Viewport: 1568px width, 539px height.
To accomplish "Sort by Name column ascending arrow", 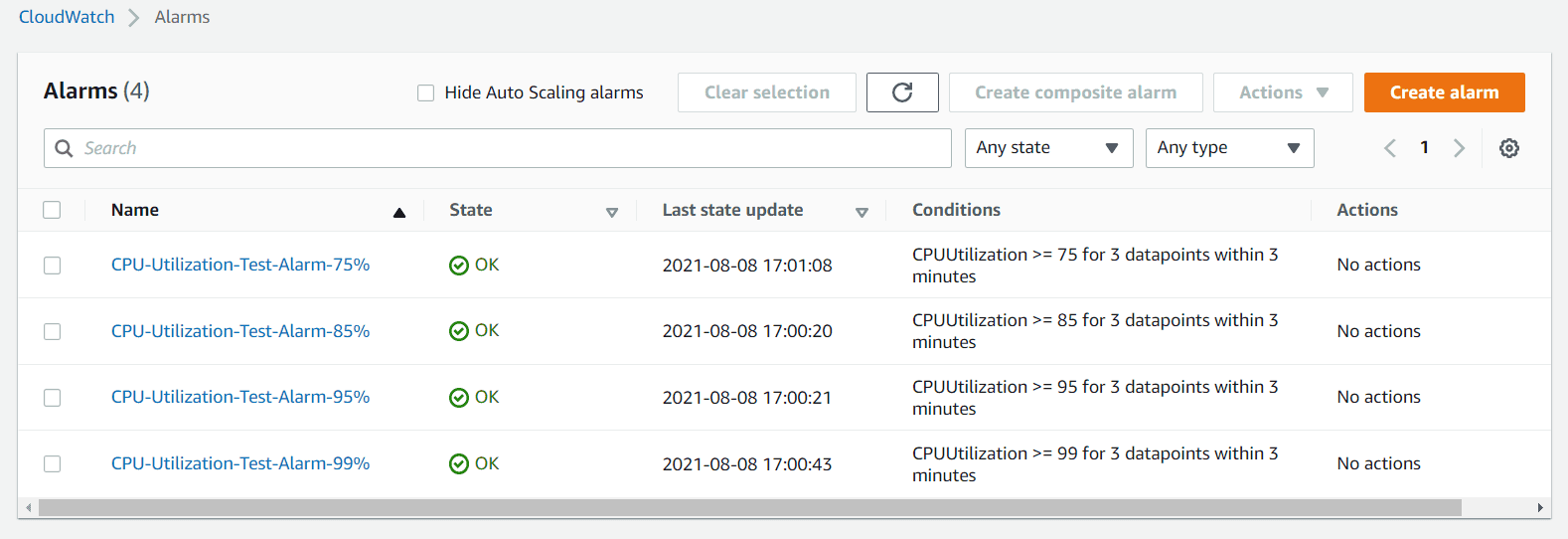I will click(x=399, y=212).
